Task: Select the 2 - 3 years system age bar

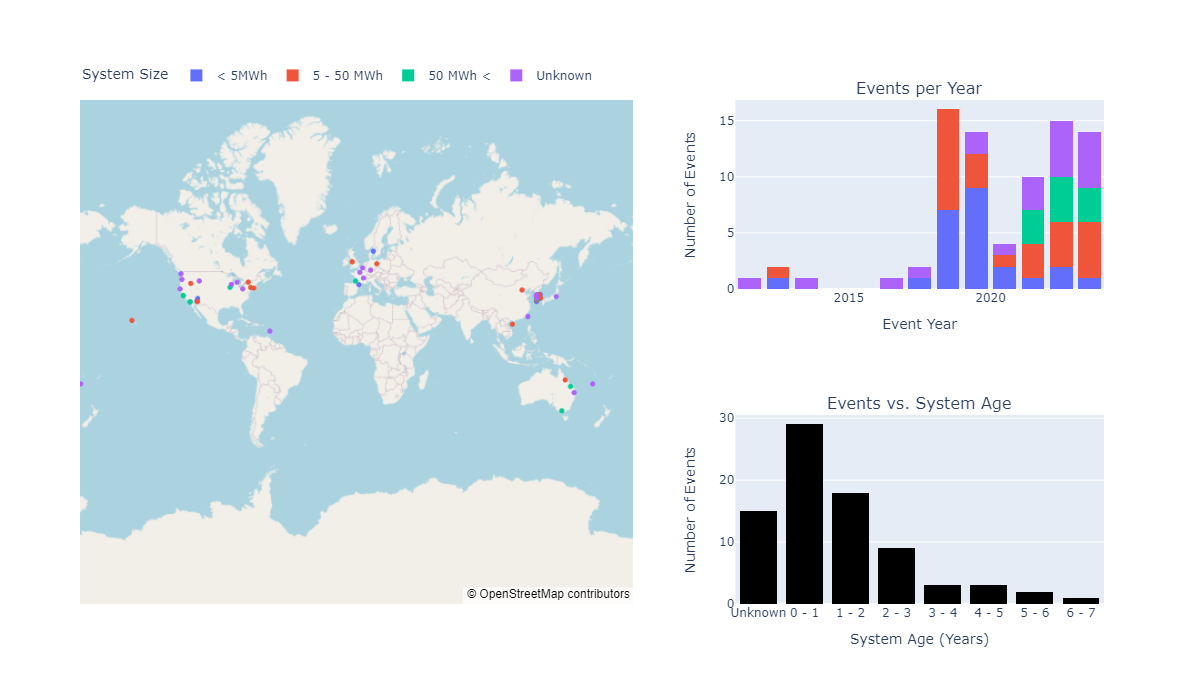Action: tap(896, 575)
